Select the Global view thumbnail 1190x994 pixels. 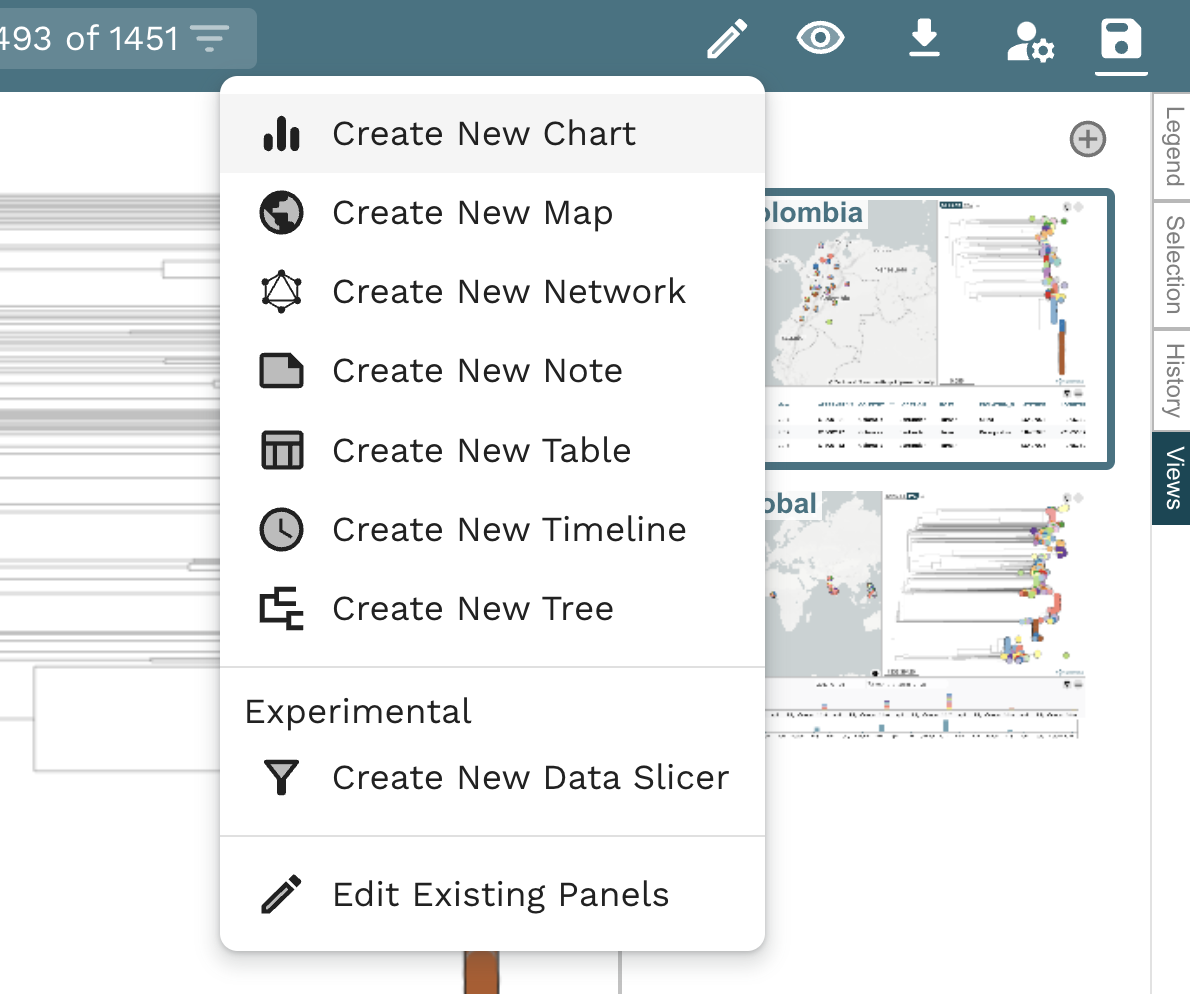923,615
